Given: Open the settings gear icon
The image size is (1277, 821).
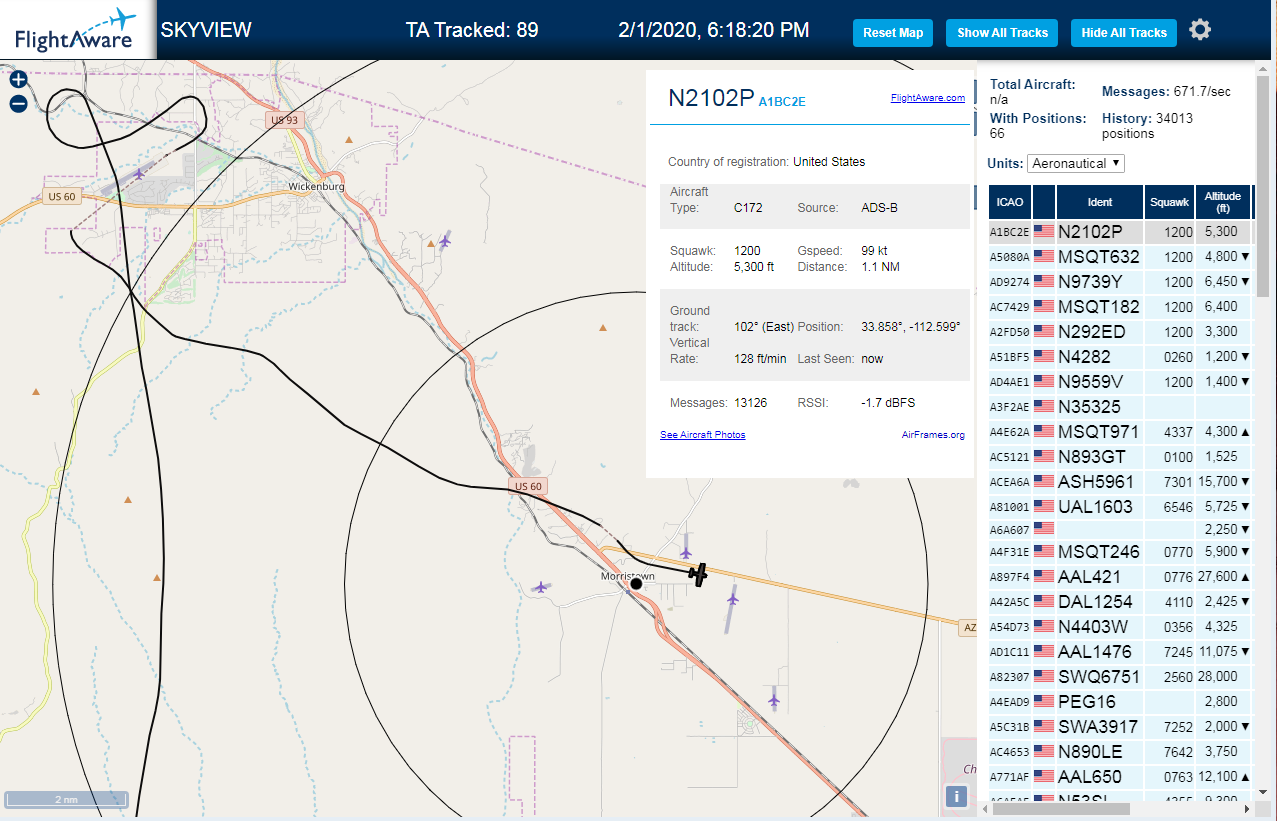Looking at the screenshot, I should click(x=1200, y=30).
